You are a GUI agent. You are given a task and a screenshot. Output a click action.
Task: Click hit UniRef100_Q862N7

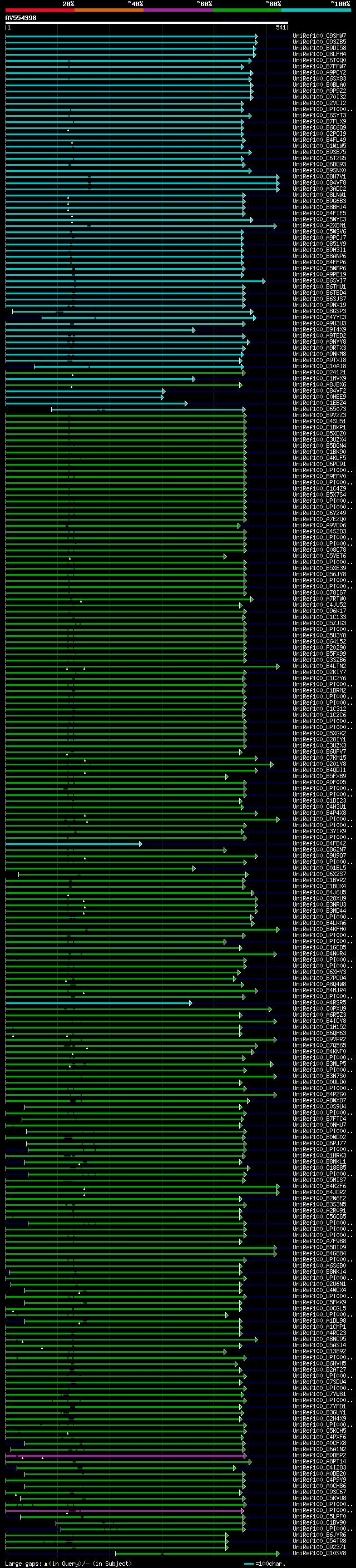[319, 850]
